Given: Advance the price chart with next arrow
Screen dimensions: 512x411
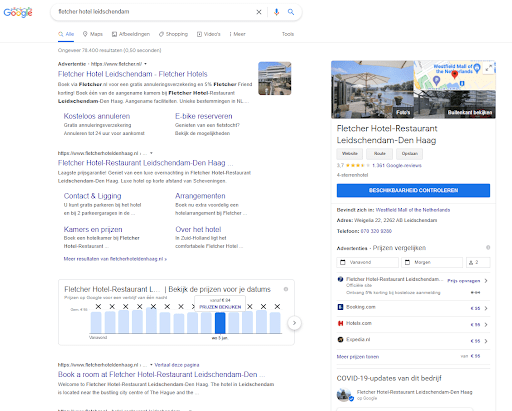Looking at the screenshot, I should 294,323.
